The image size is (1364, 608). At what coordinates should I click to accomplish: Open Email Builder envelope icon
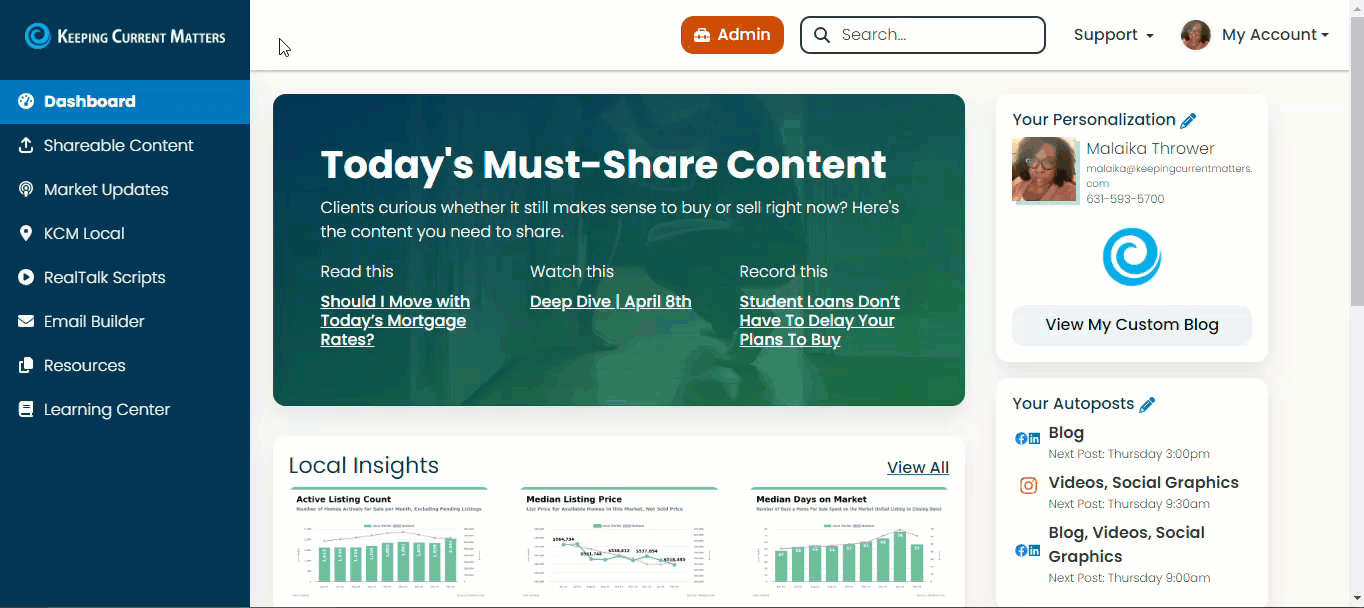tap(26, 321)
